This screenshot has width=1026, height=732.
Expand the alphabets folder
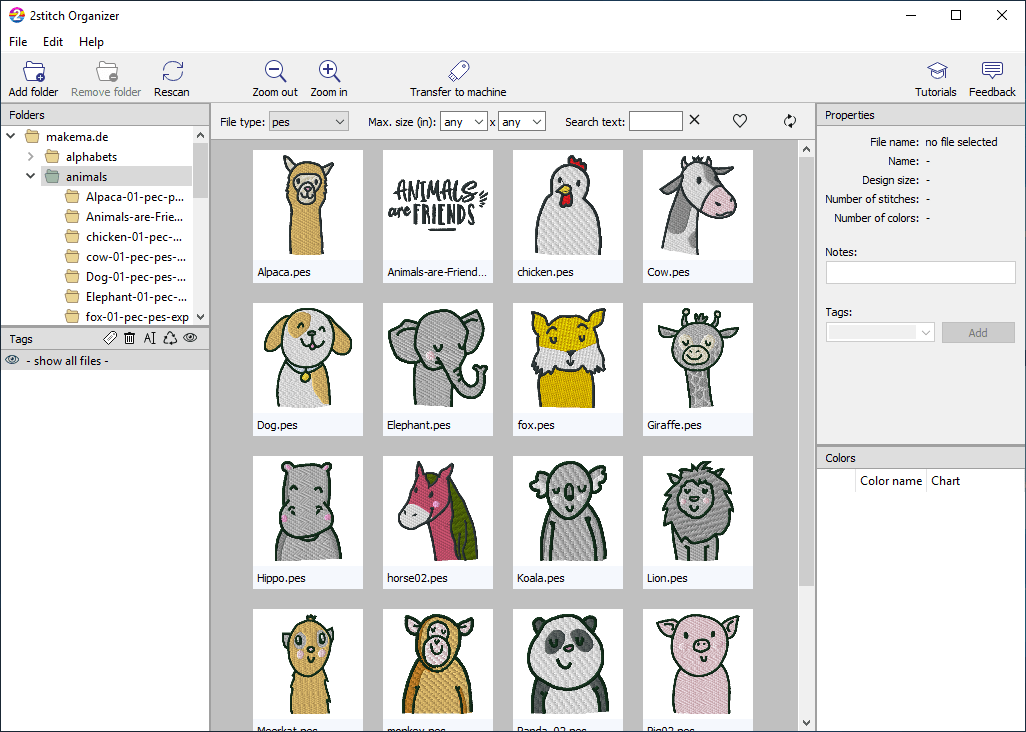[31, 156]
